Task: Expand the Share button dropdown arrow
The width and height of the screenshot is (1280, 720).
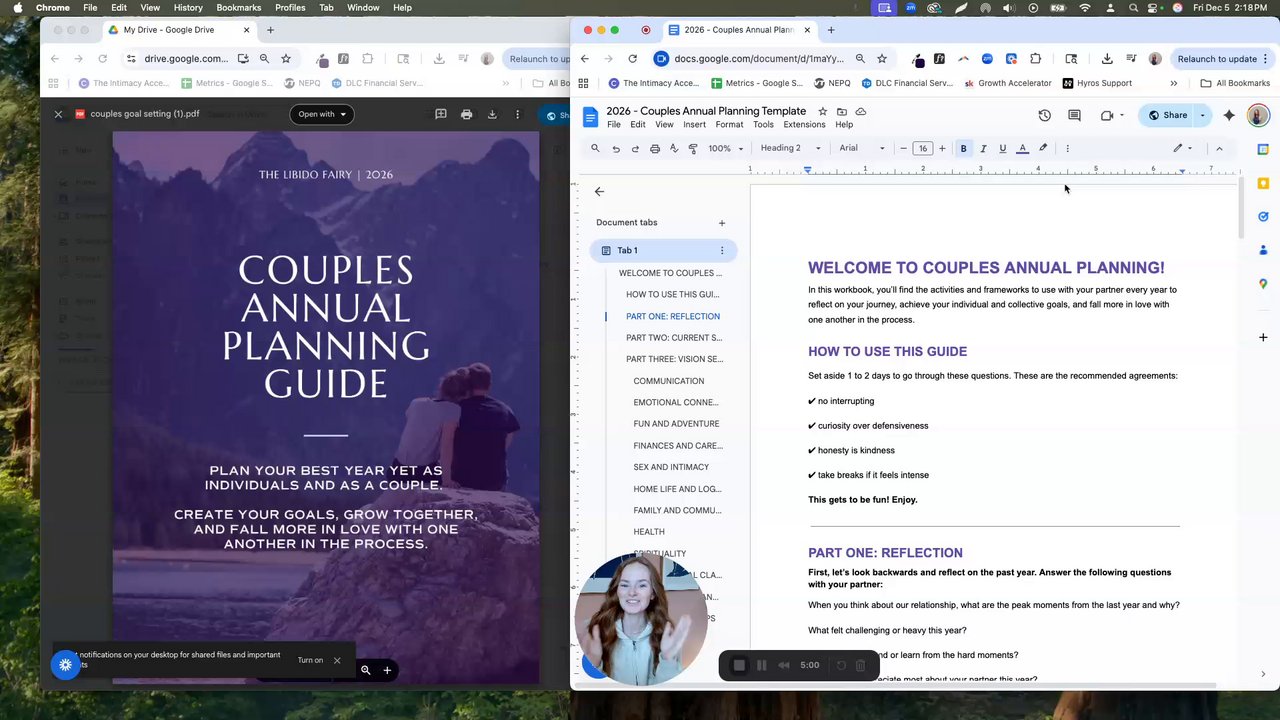Action: [x=1202, y=115]
